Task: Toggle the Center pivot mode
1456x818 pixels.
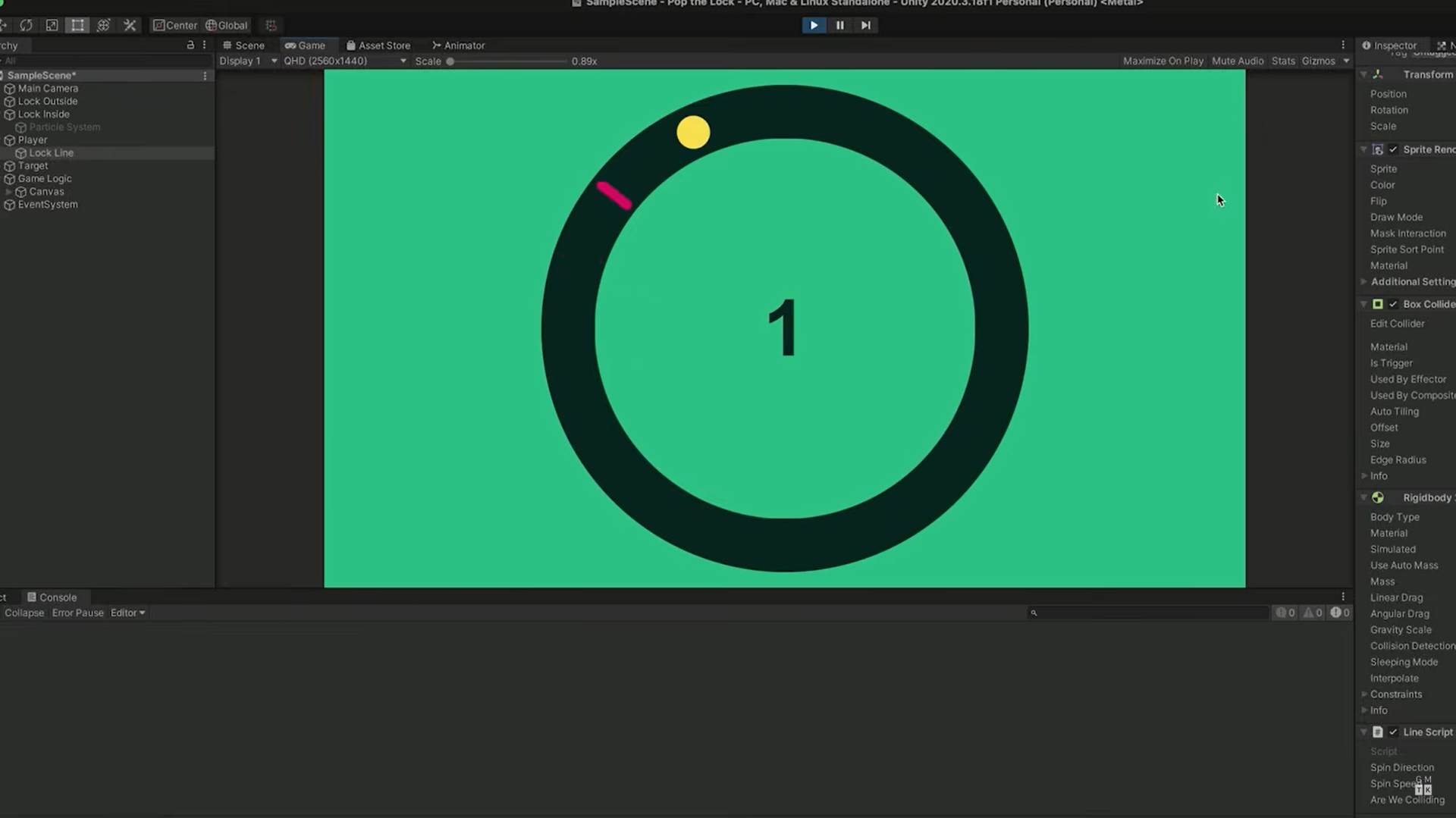Action: point(174,25)
